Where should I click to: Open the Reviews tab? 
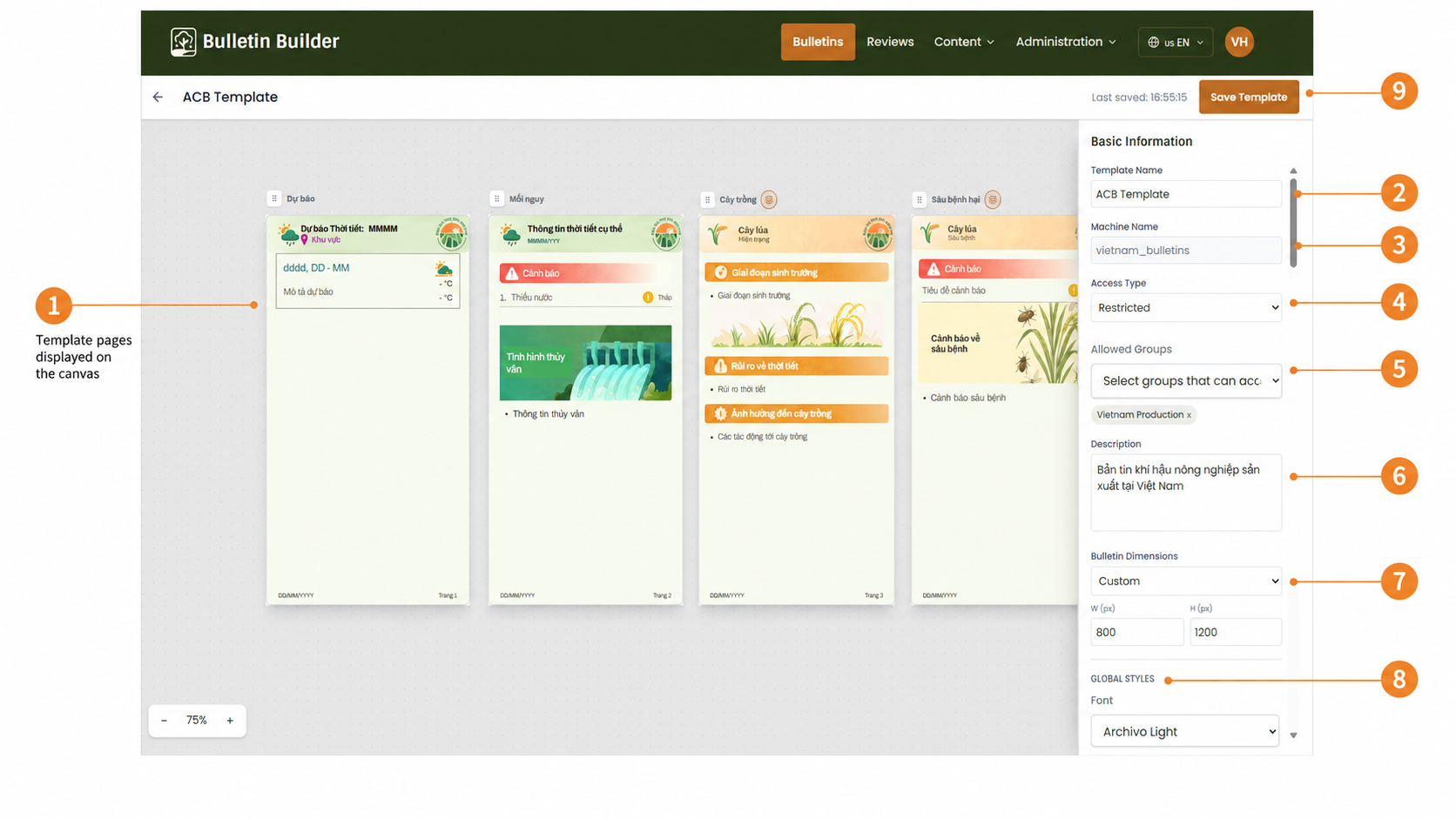[890, 42]
